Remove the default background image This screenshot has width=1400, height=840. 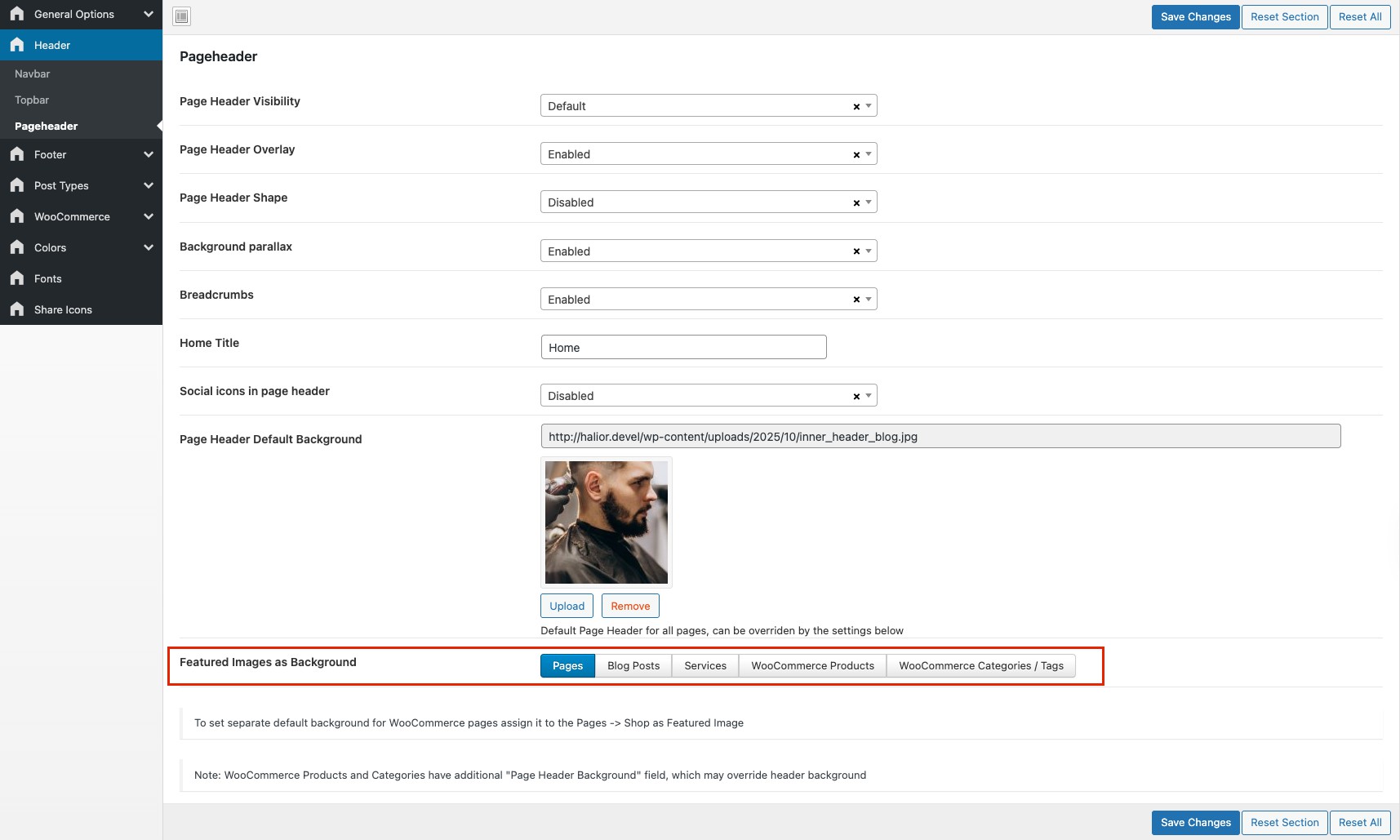coord(630,606)
